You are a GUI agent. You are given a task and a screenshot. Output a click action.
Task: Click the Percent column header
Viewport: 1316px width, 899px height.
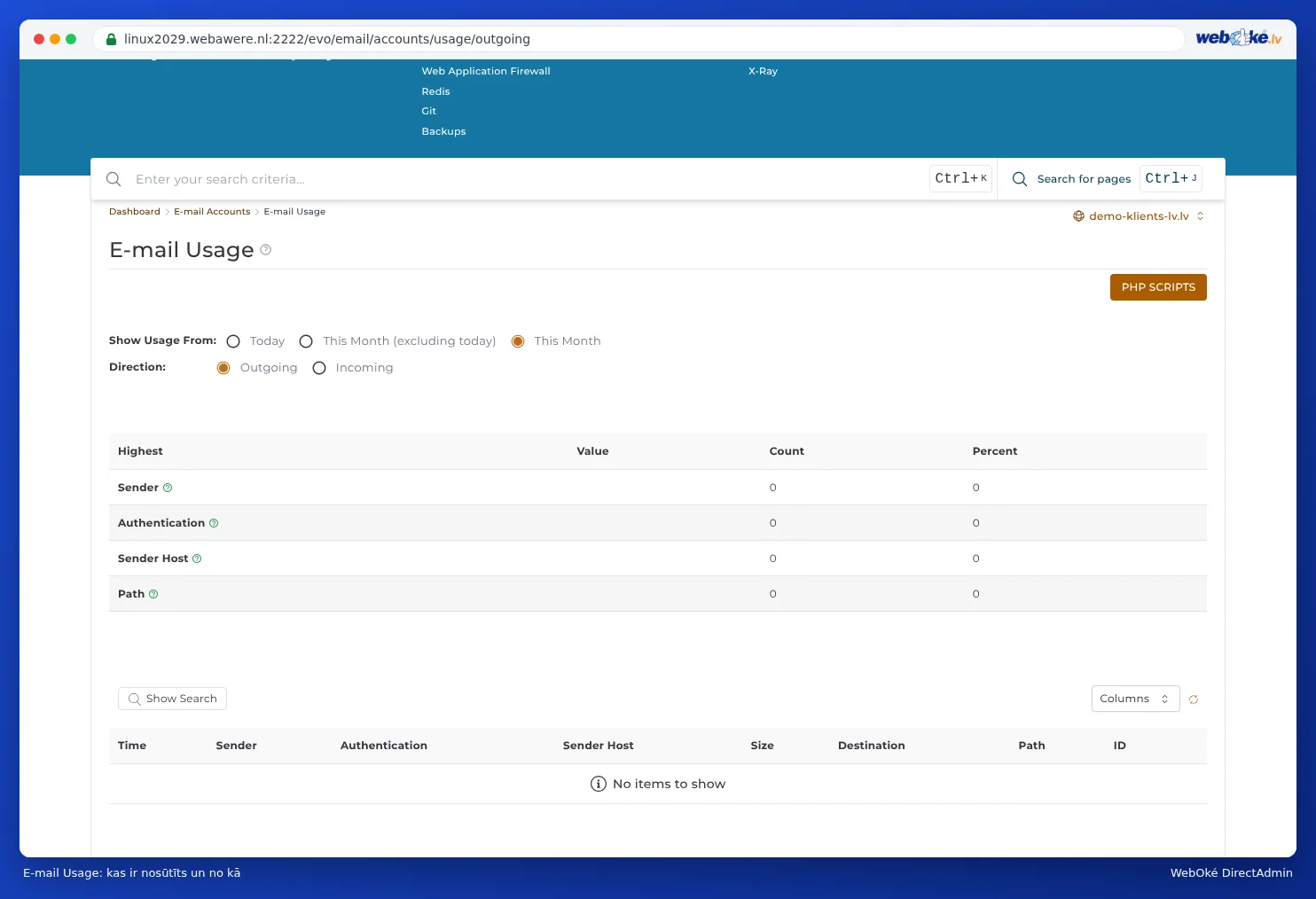(x=994, y=451)
